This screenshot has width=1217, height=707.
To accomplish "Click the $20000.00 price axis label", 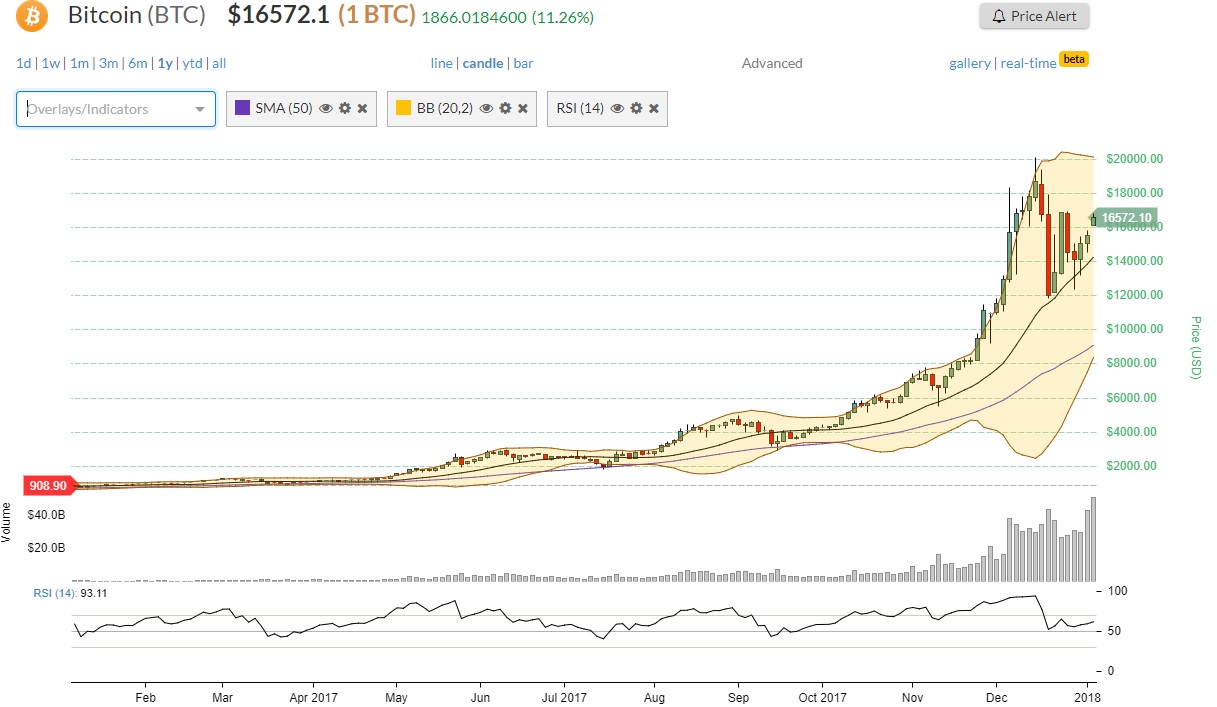I will [x=1134, y=159].
